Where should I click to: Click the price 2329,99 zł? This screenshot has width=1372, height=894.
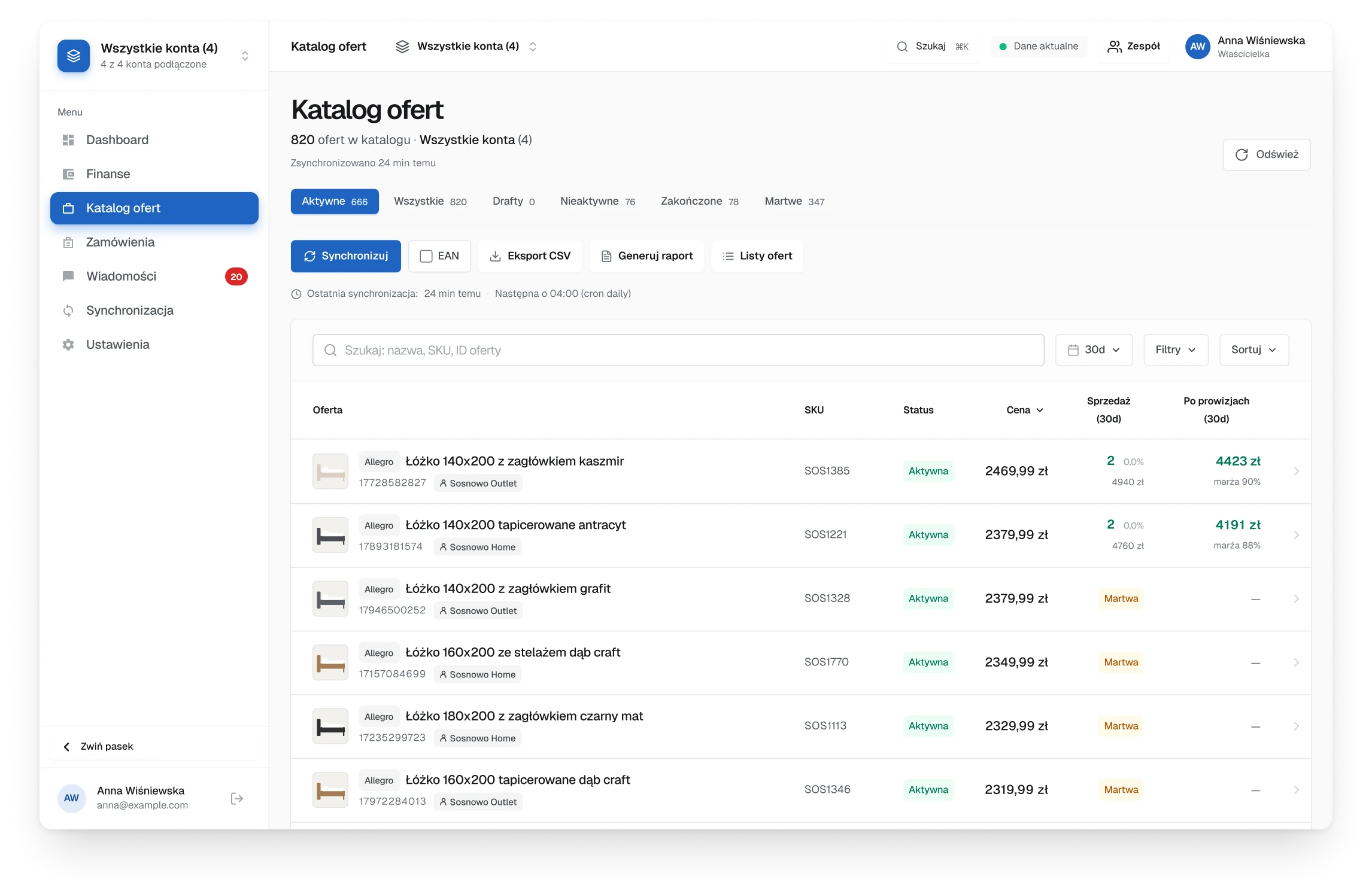tap(1016, 726)
